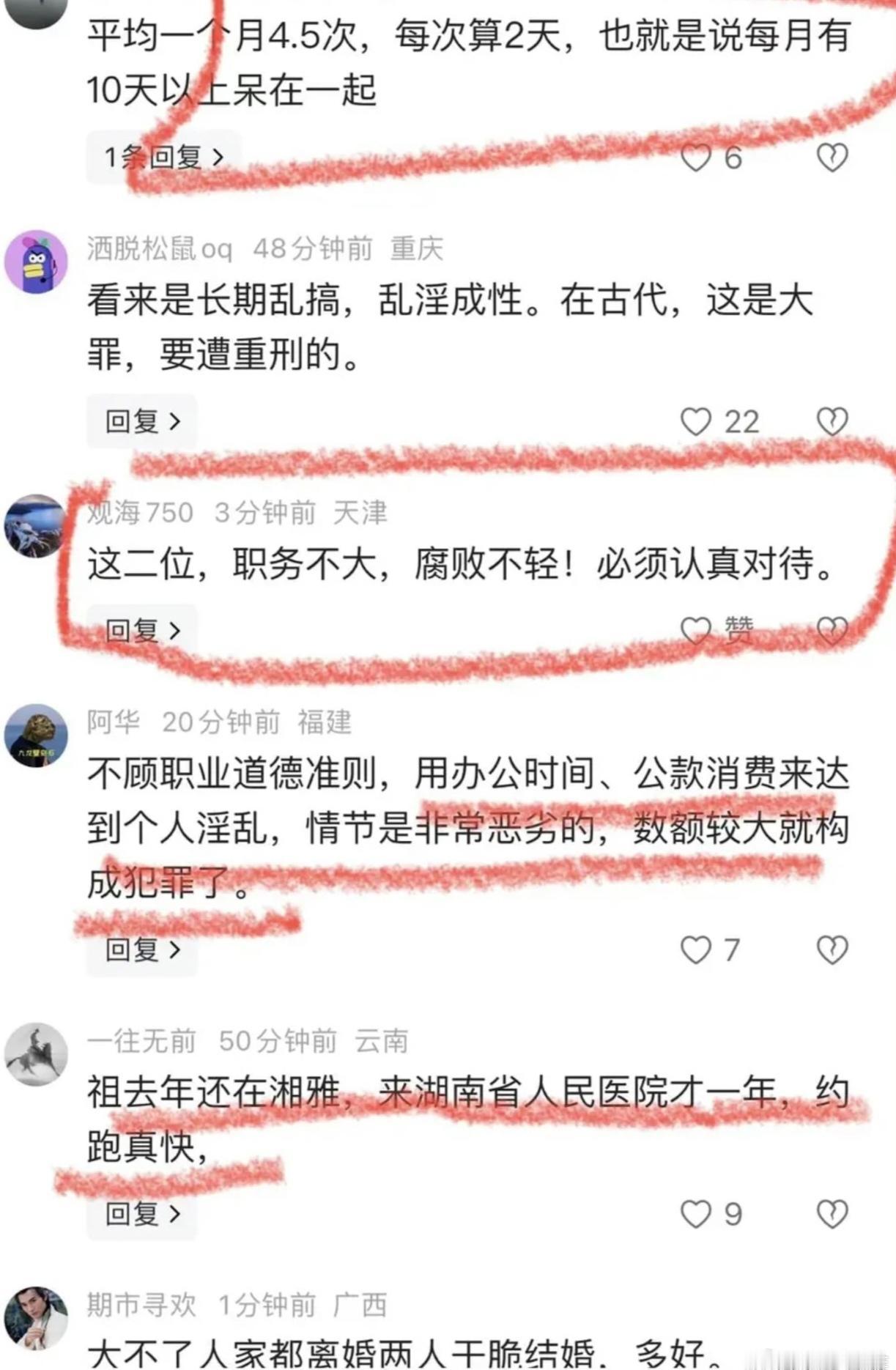Open reply under 观海750's comment
Image resolution: width=896 pixels, height=1370 pixels.
(x=142, y=630)
